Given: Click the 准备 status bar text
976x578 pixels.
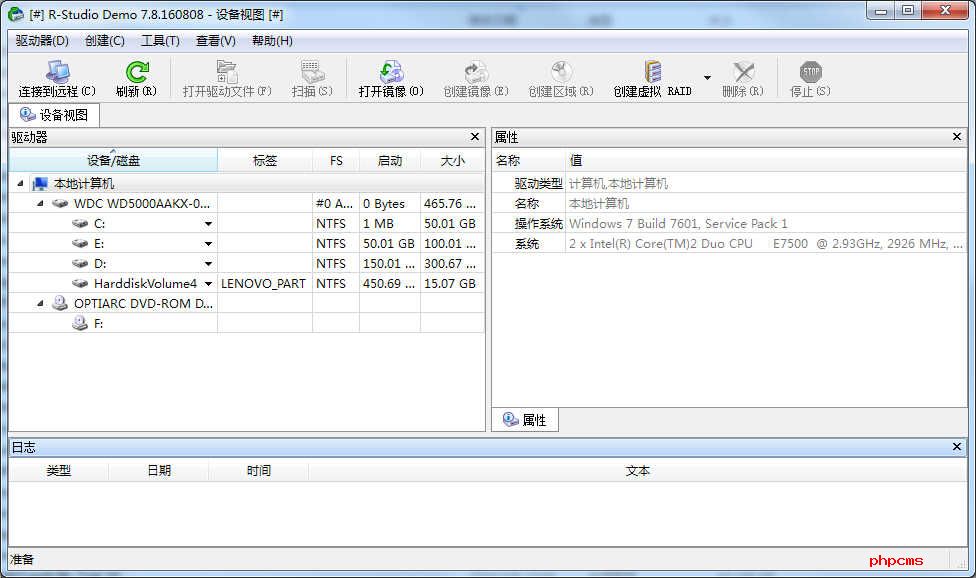Looking at the screenshot, I should pyautogui.click(x=22, y=559).
